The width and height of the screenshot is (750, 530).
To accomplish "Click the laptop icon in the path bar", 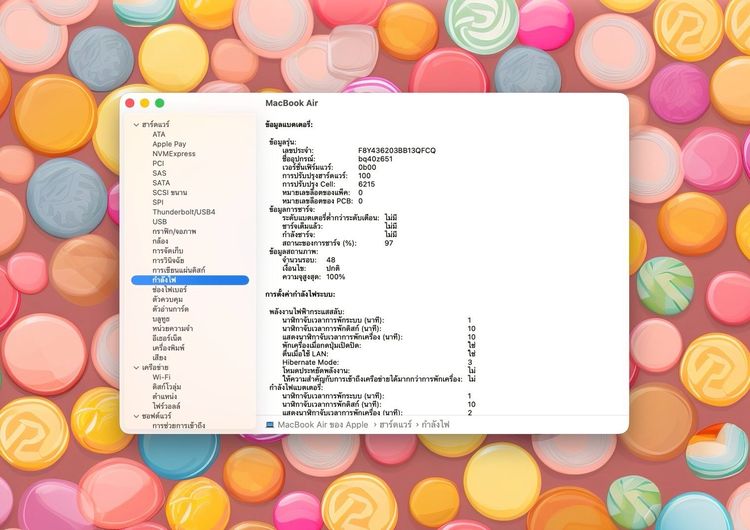I will pyautogui.click(x=270, y=425).
